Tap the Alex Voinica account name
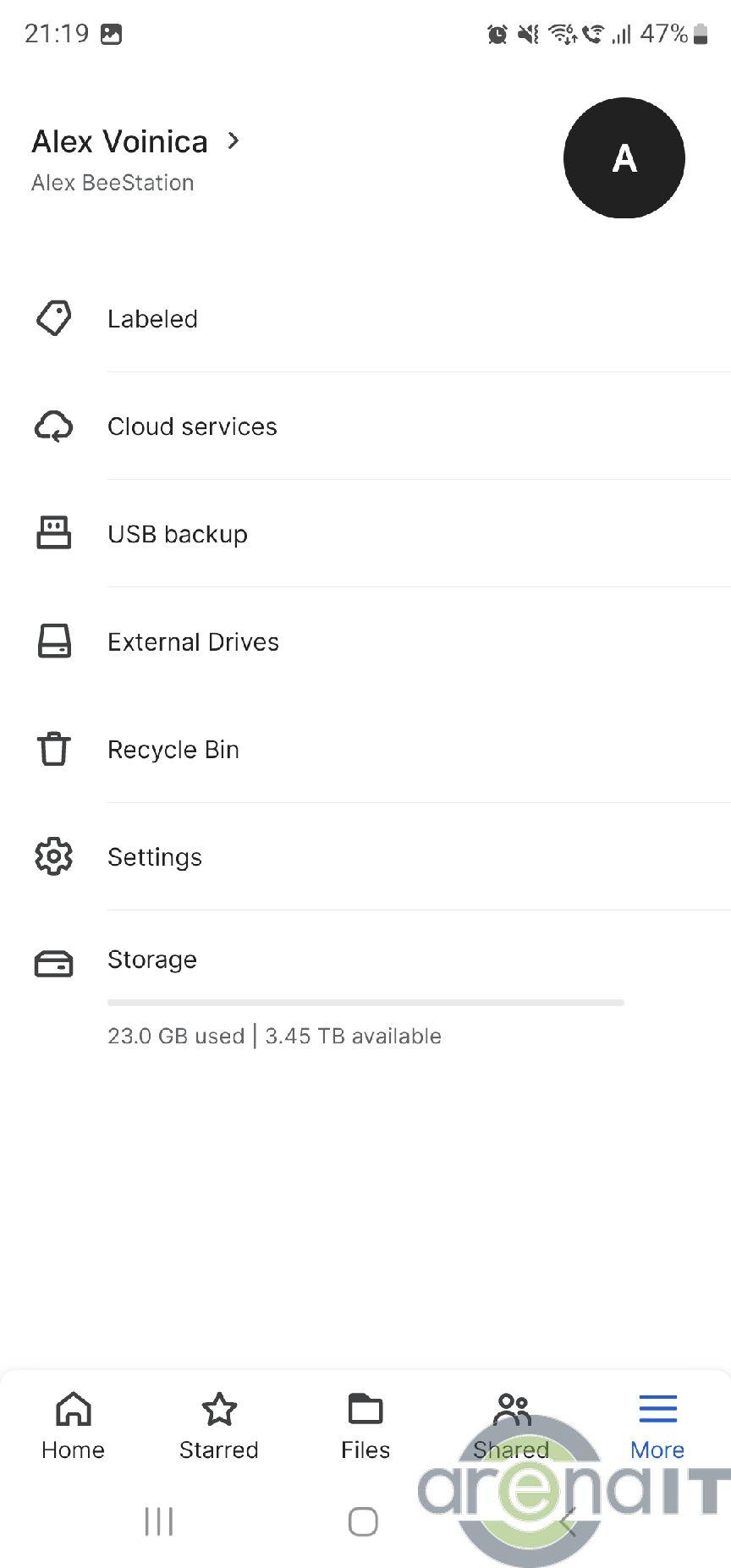731x1568 pixels. tap(119, 141)
